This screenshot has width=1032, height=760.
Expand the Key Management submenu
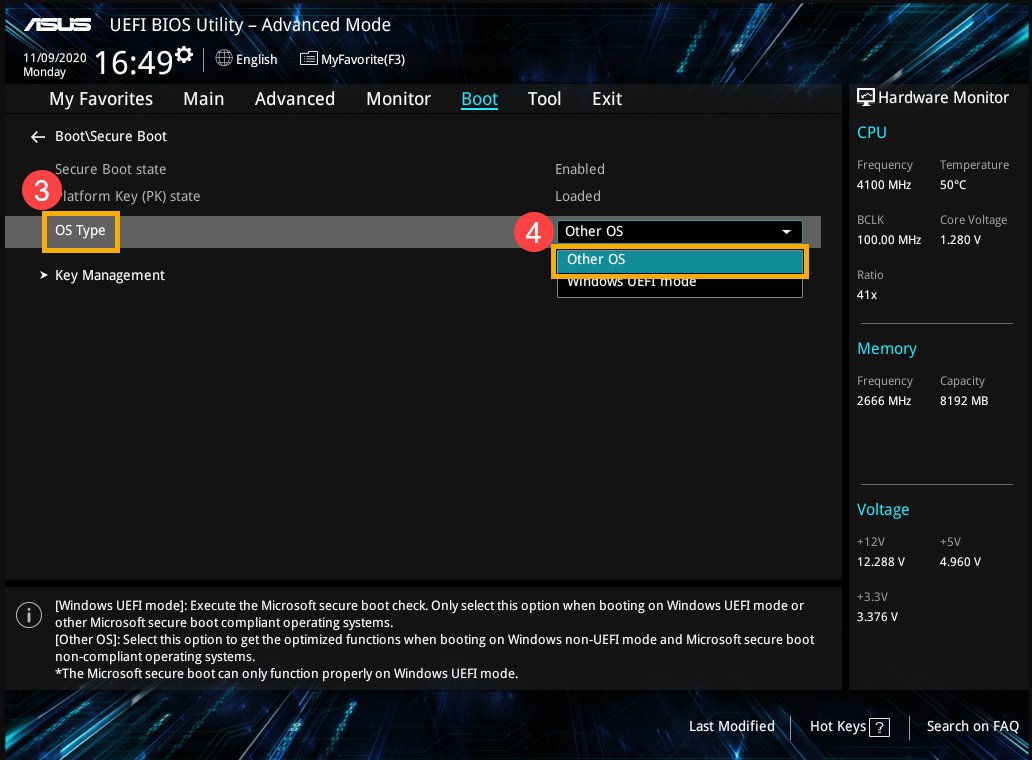click(x=110, y=275)
